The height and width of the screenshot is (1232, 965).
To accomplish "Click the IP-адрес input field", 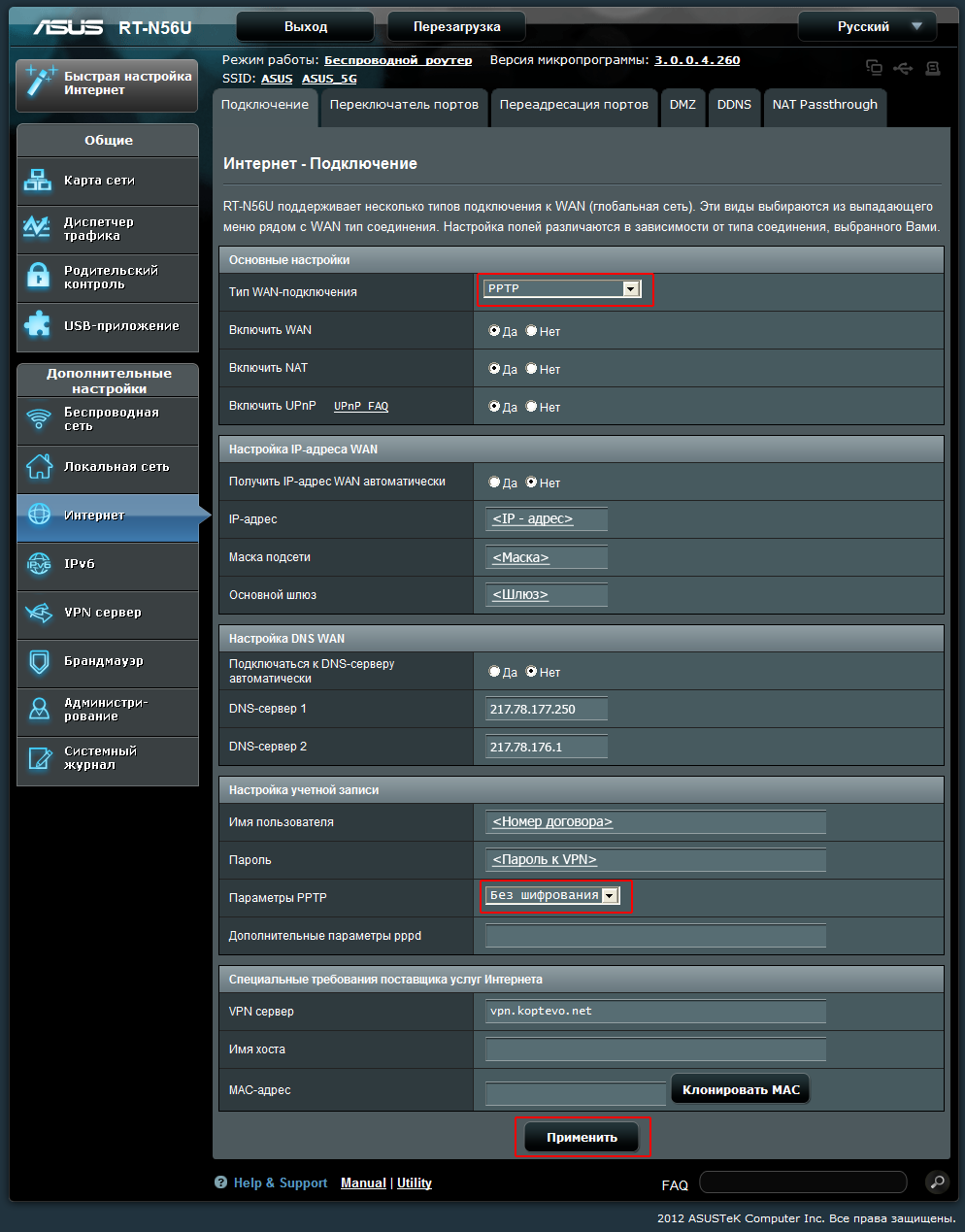I will (547, 519).
